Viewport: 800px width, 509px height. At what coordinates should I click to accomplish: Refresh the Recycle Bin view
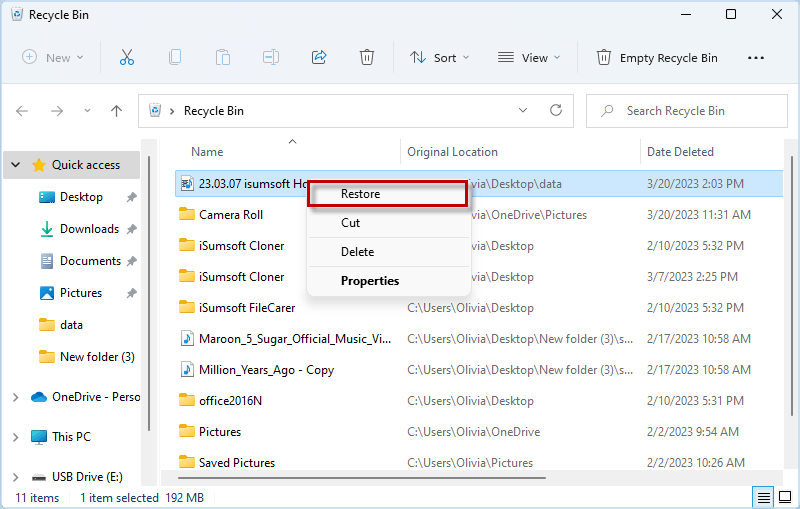point(556,110)
